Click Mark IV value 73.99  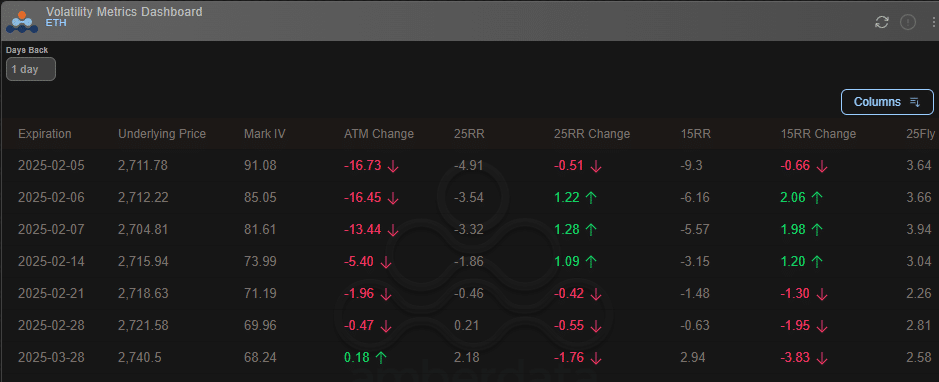click(x=261, y=262)
